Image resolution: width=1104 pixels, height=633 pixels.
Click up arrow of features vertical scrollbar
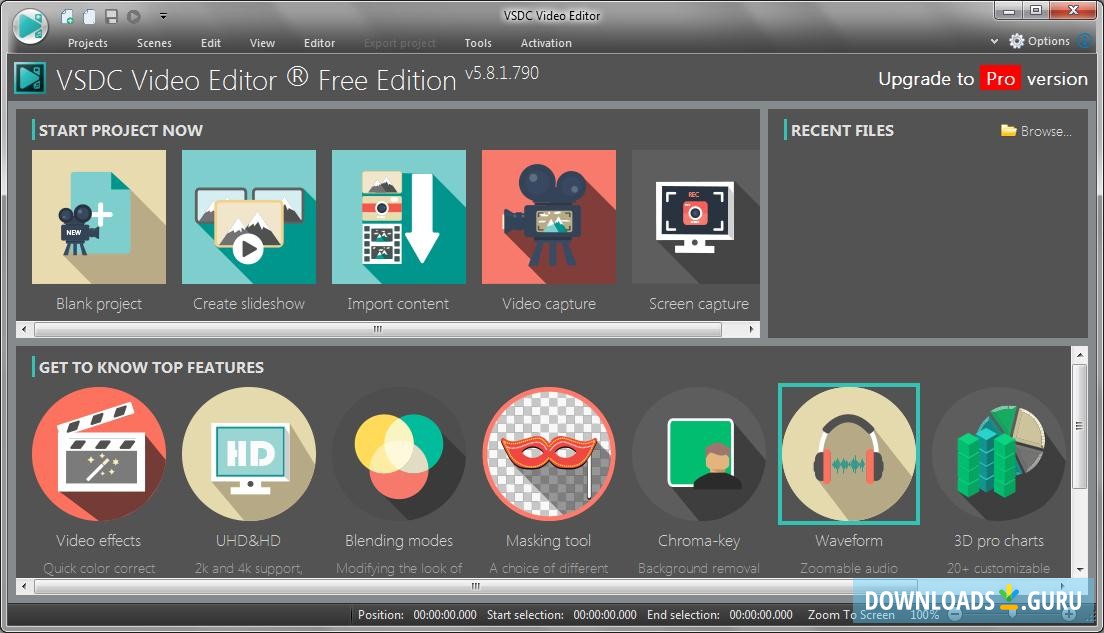[1079, 355]
